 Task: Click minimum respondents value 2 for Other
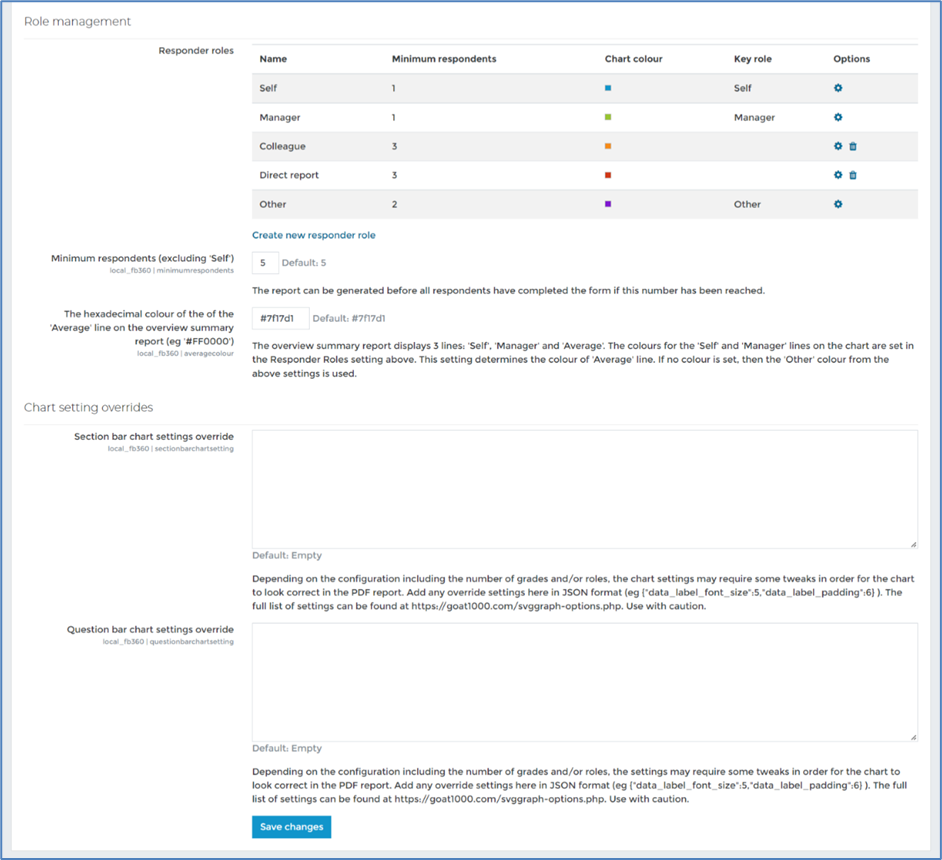point(394,204)
